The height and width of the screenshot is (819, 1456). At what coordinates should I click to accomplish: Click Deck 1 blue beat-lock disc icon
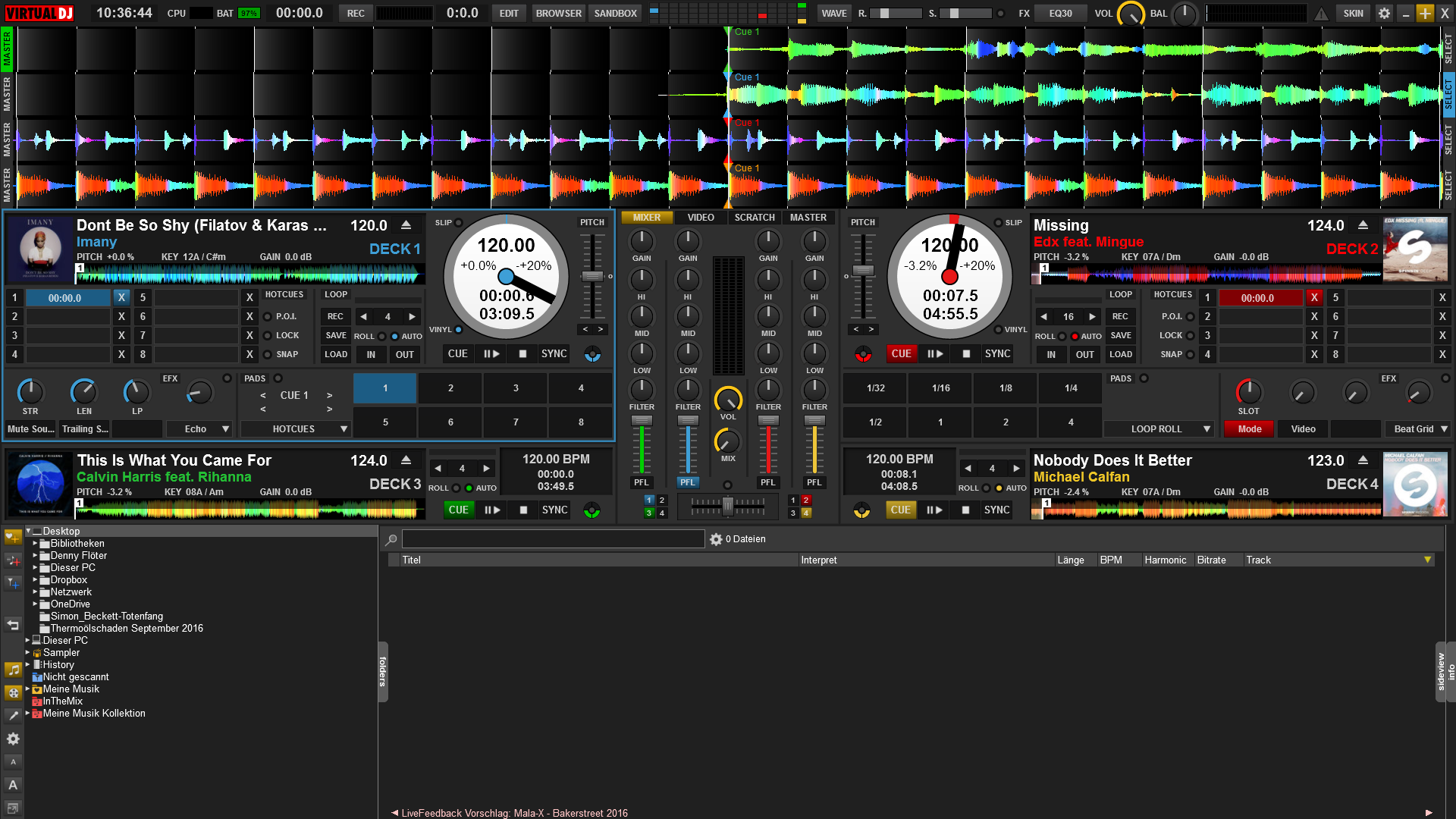(592, 354)
